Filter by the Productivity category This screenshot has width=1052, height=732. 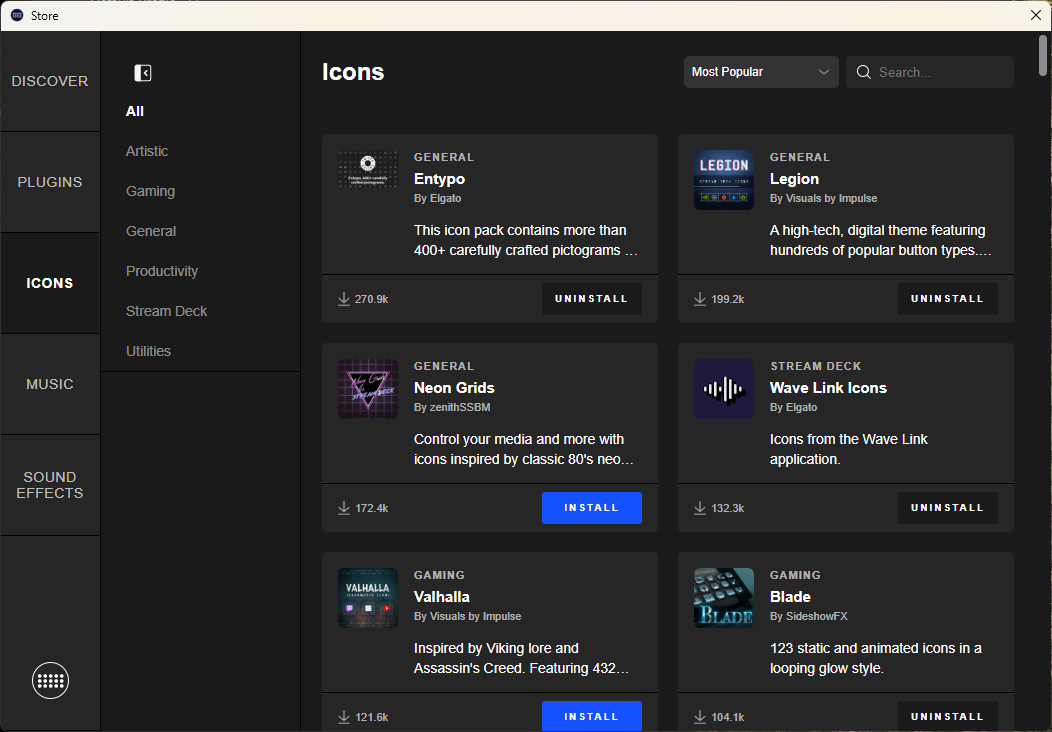pyautogui.click(x=162, y=271)
